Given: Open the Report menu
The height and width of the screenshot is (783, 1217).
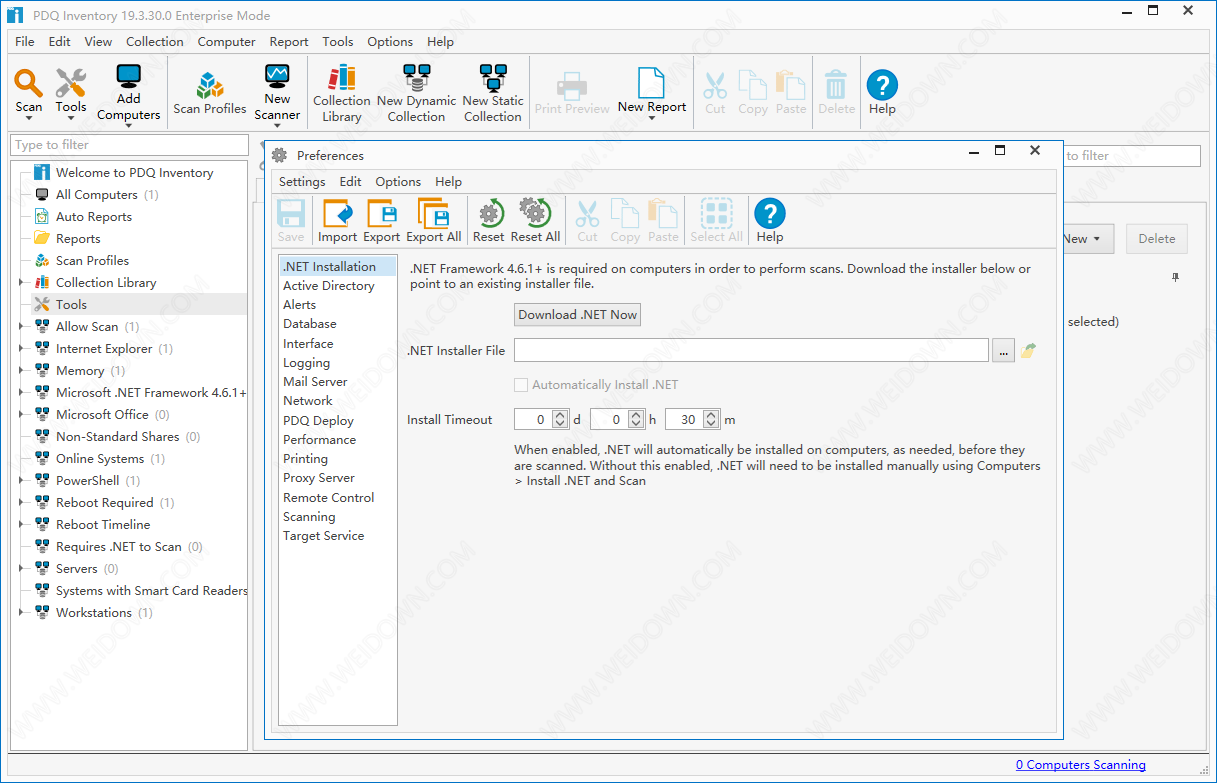Looking at the screenshot, I should pos(289,42).
